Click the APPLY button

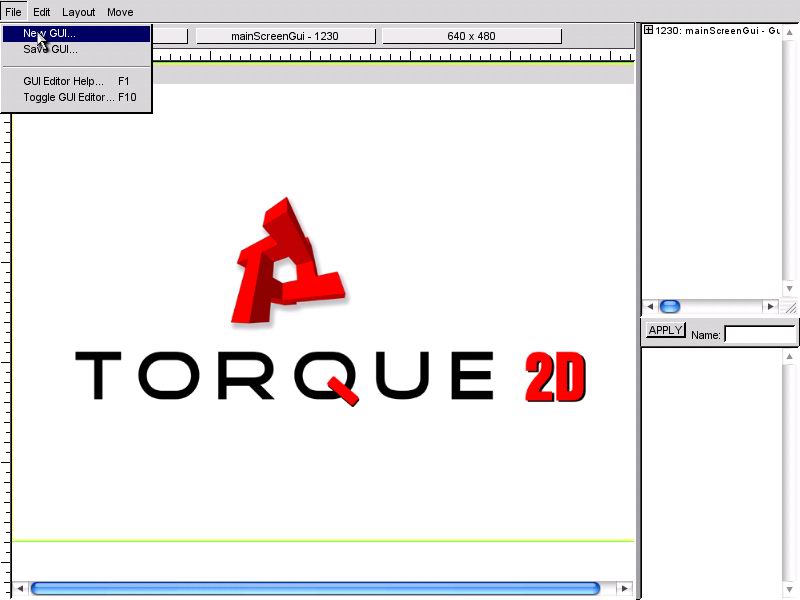pos(665,330)
